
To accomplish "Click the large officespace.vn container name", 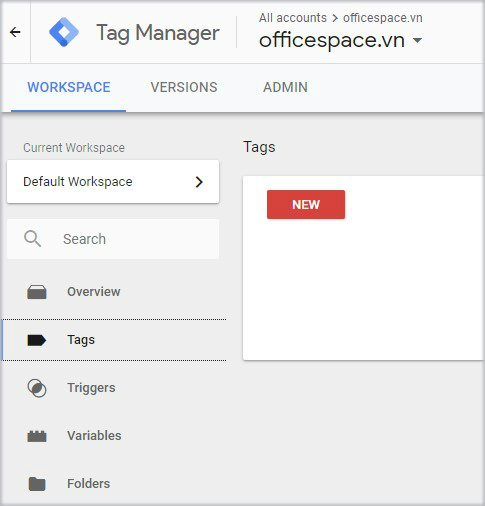I will (332, 41).
